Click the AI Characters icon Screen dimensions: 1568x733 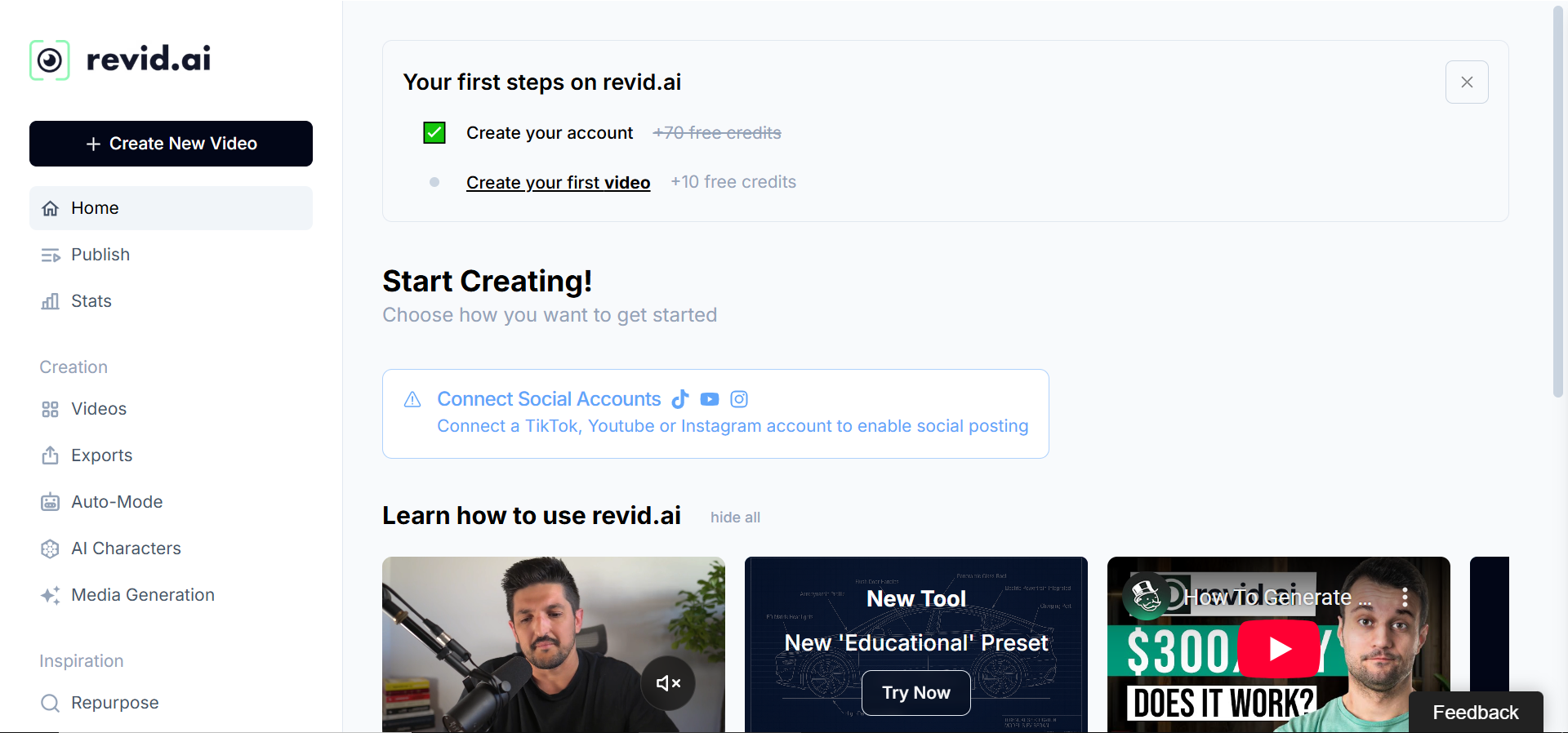pos(51,549)
